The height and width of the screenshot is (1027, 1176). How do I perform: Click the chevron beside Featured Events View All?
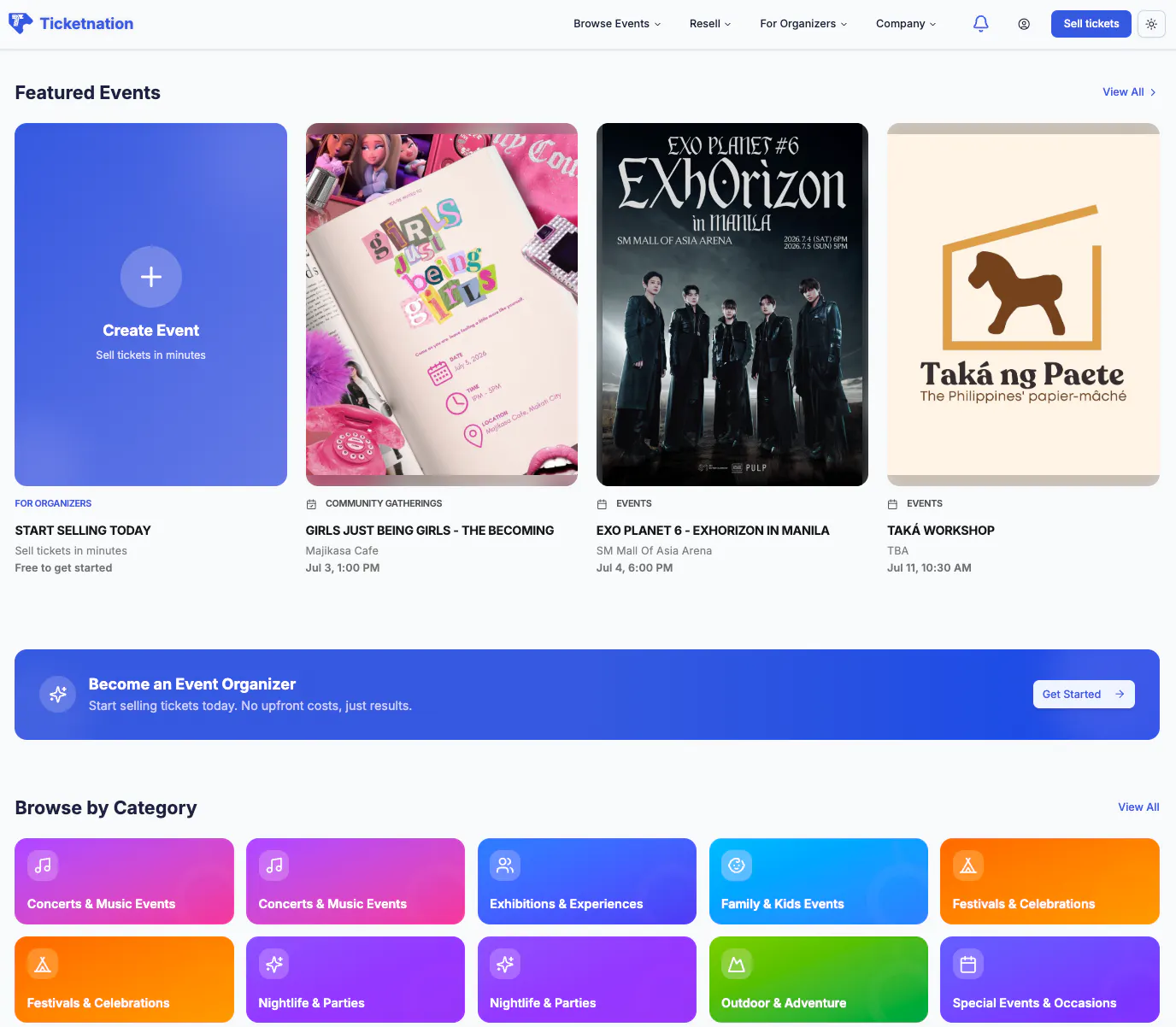1153,92
